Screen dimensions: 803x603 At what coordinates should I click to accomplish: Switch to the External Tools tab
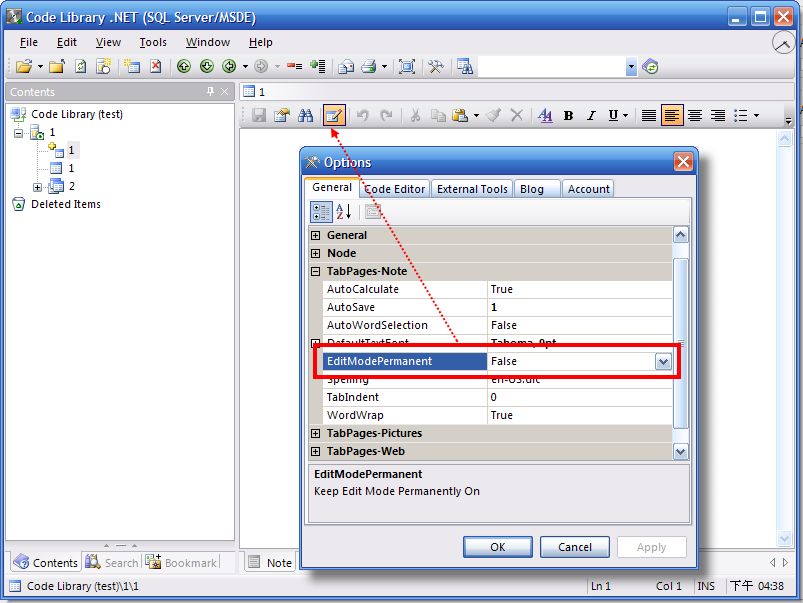click(472, 189)
